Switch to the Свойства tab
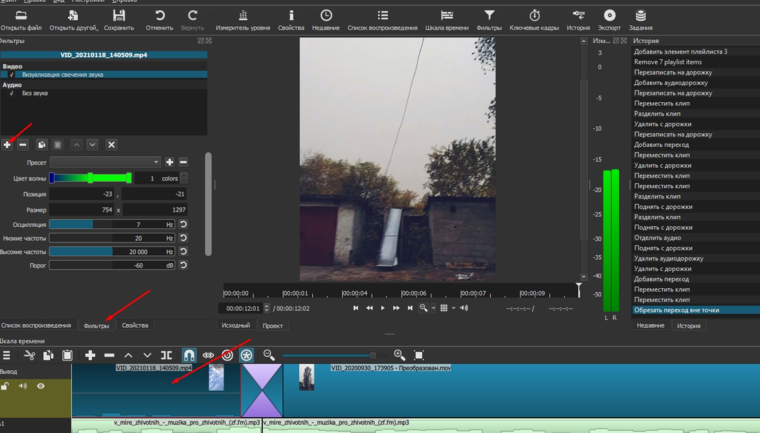 click(x=134, y=325)
